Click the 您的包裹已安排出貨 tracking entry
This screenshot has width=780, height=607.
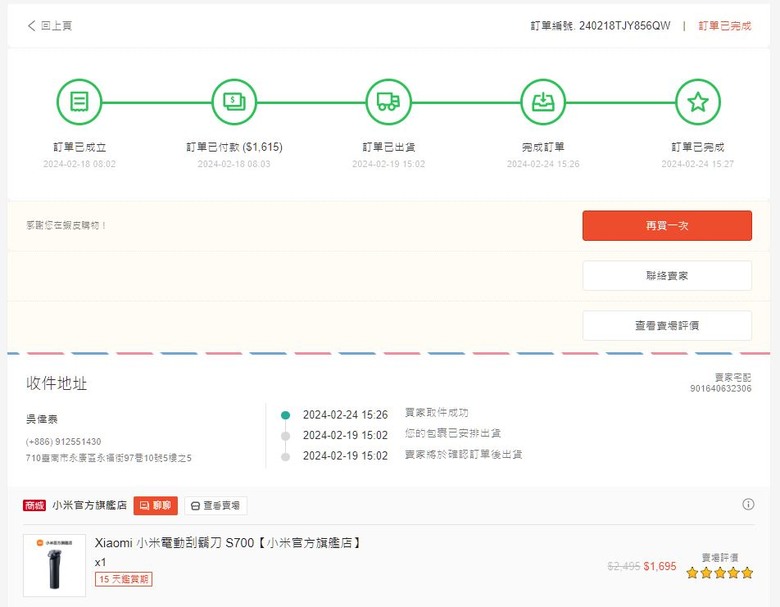coord(453,433)
